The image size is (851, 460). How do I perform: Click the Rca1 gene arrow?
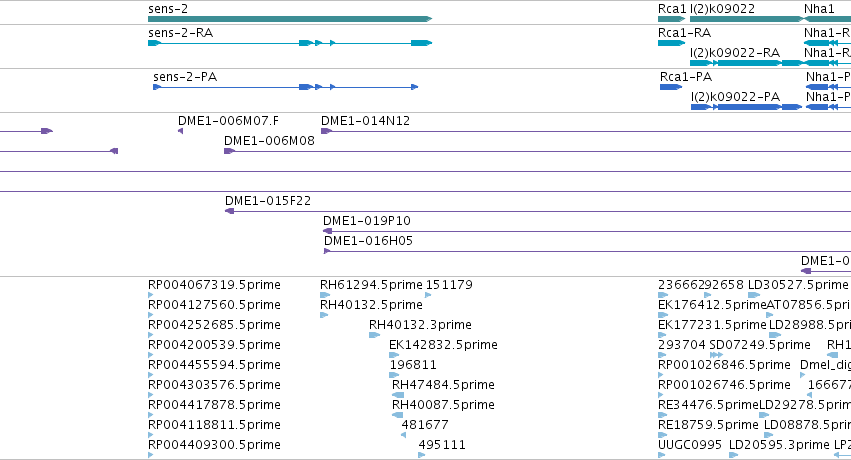[x=671, y=19]
